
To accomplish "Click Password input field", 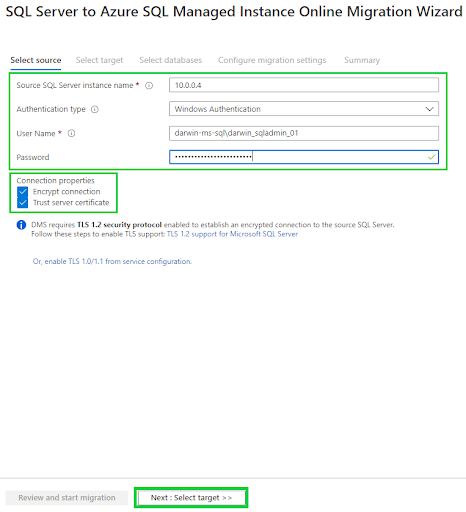I will [304, 157].
